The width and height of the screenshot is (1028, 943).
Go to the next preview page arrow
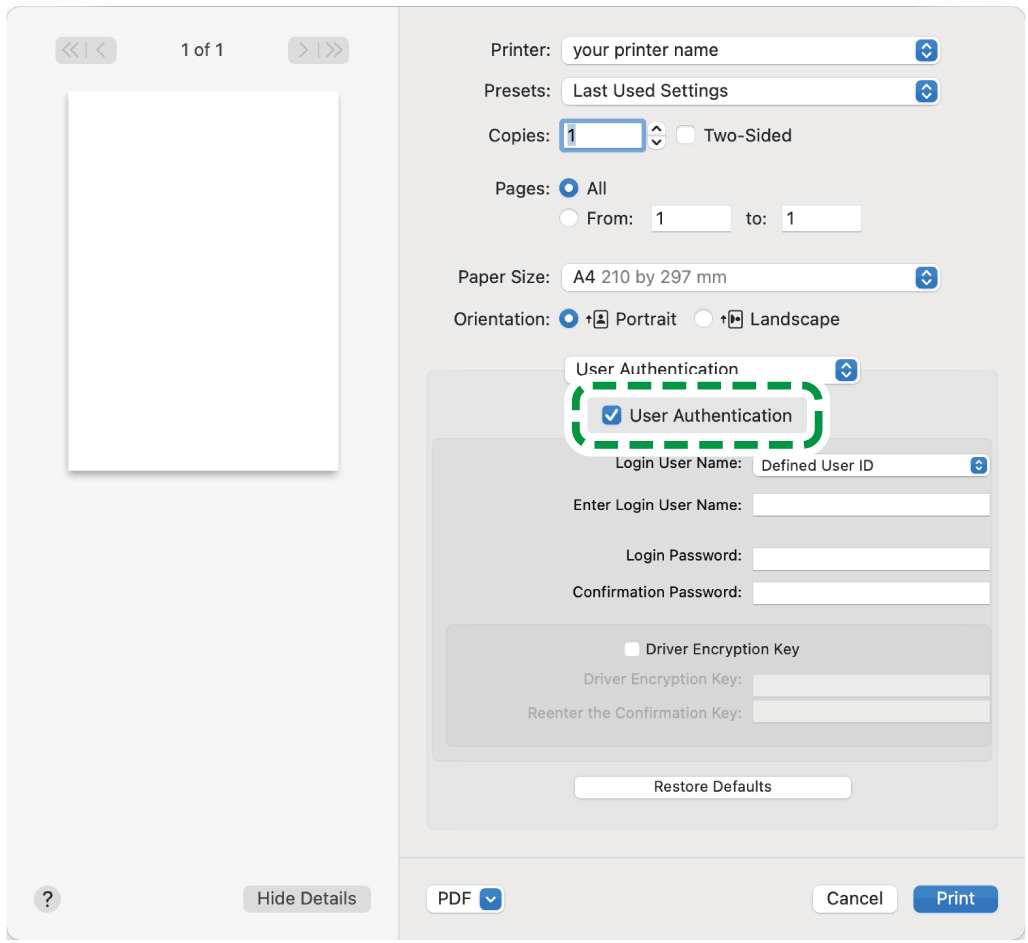click(x=303, y=50)
